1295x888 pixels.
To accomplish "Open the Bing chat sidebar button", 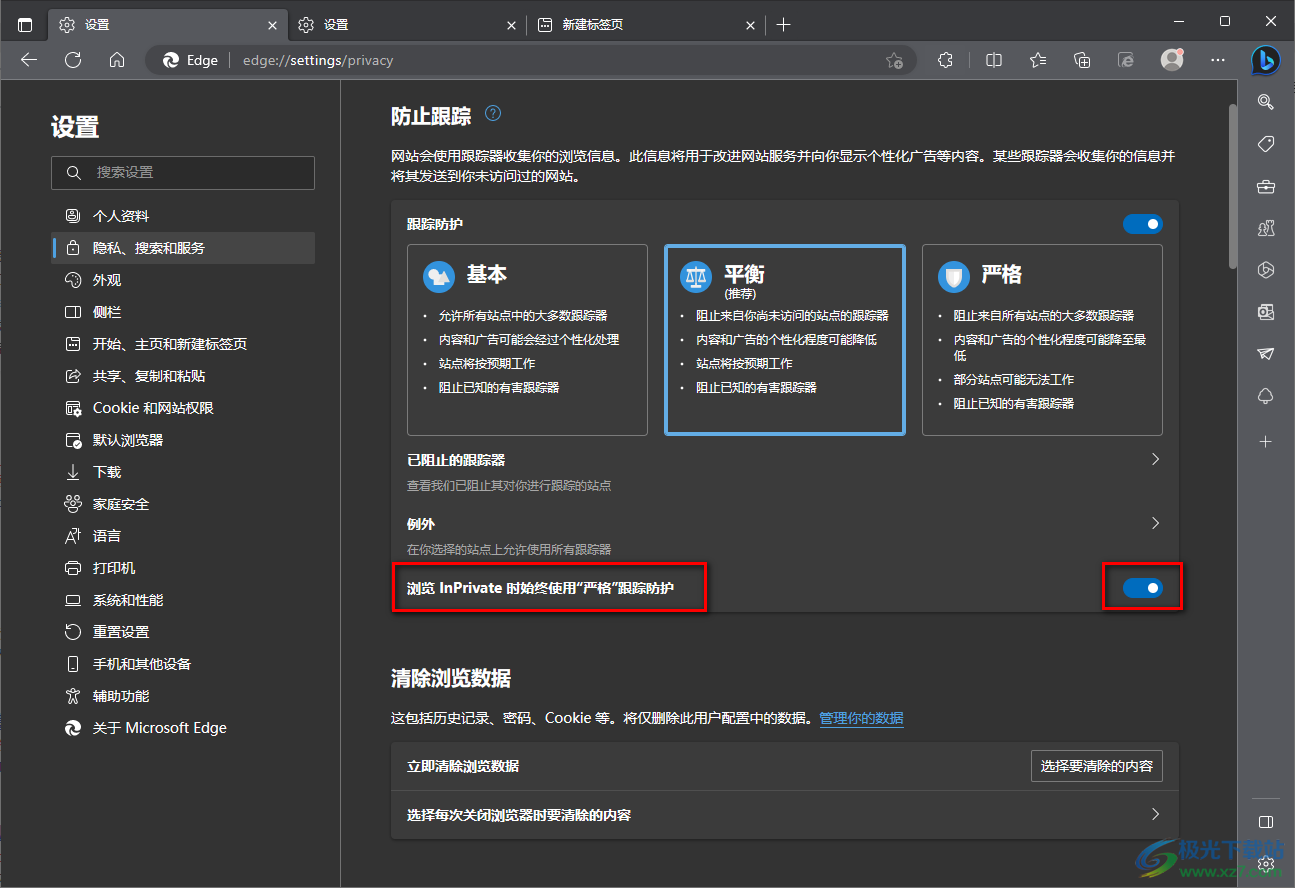I will (1265, 60).
